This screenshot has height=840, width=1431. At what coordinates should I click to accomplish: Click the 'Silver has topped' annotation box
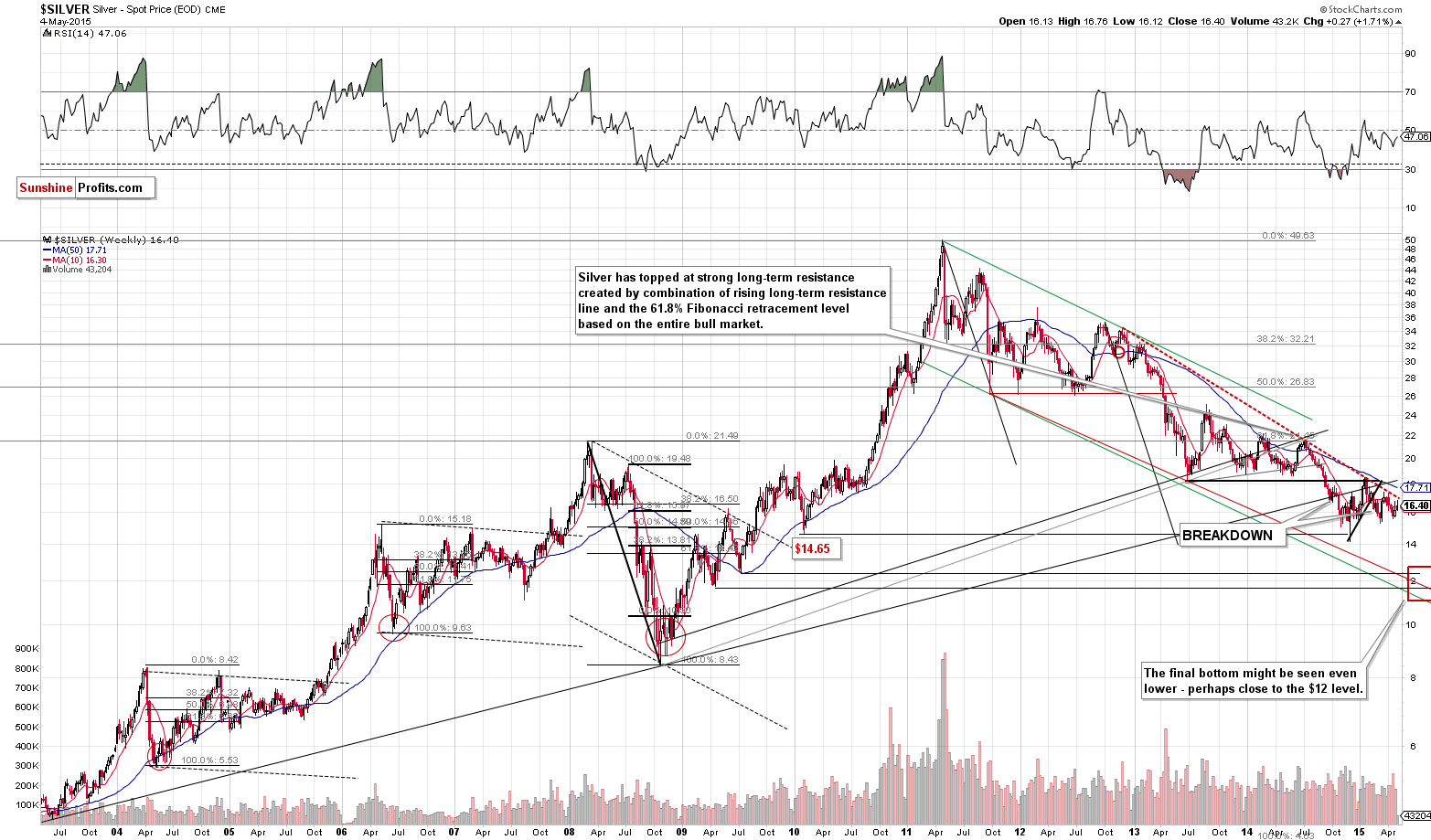pos(732,301)
